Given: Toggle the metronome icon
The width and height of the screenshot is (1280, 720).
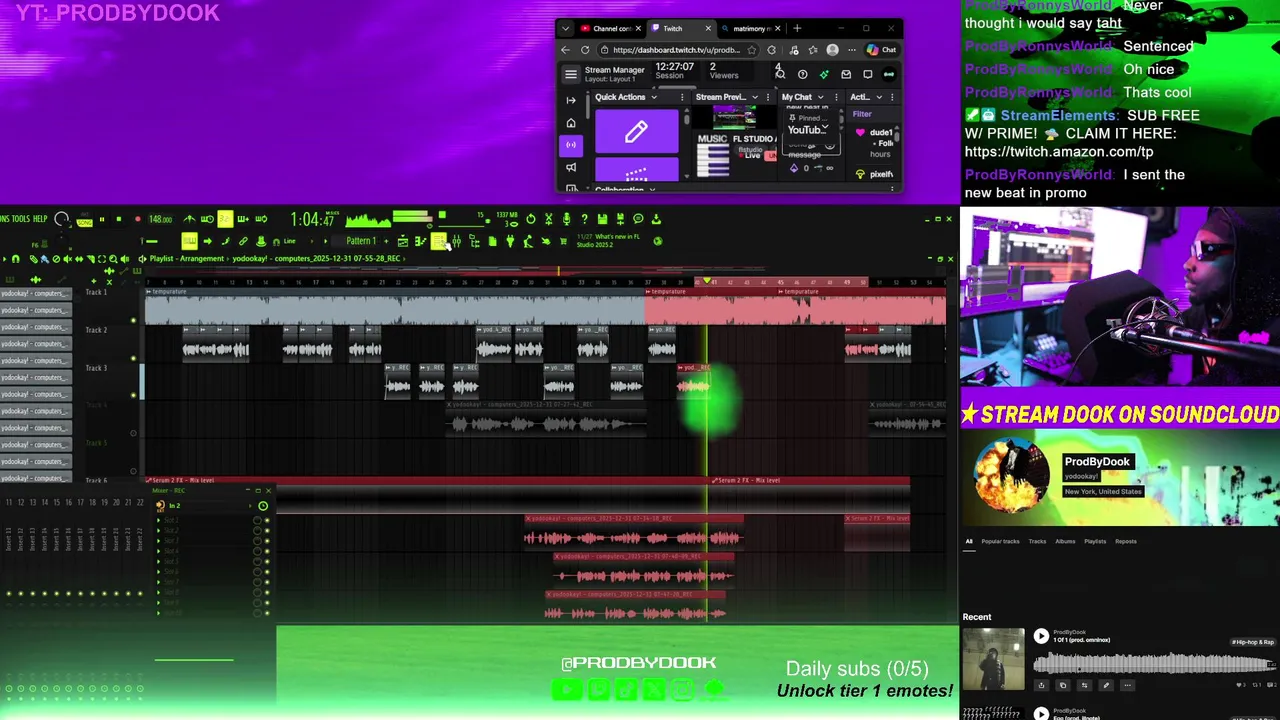Looking at the screenshot, I should pyautogui.click(x=189, y=219).
